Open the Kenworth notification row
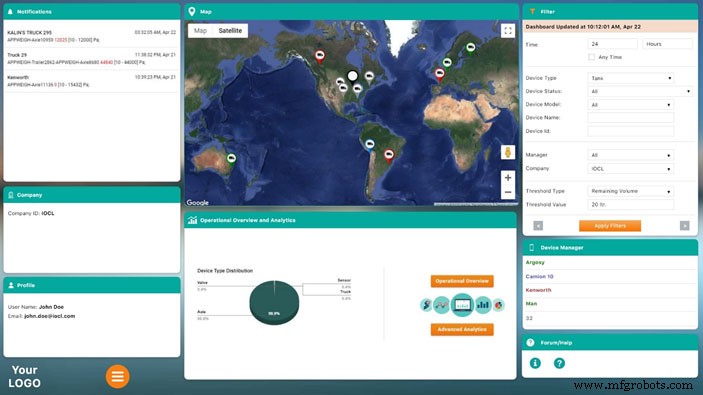703x395 pixels. tap(91, 81)
